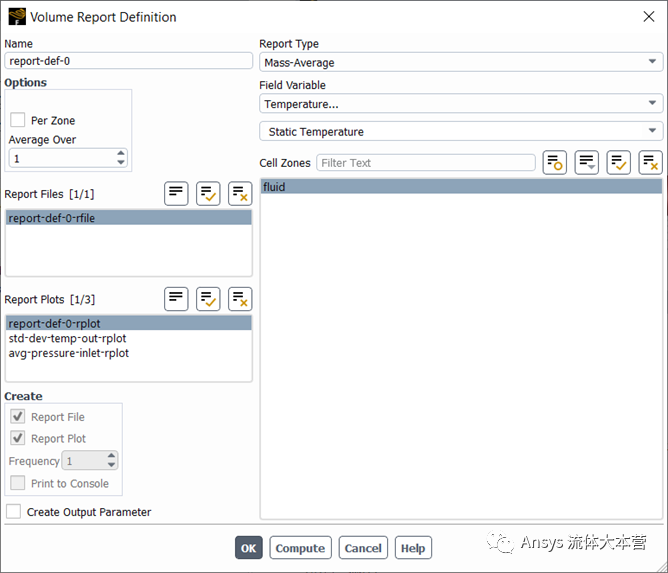Toggle the Report Plots list view icon

tap(176, 299)
